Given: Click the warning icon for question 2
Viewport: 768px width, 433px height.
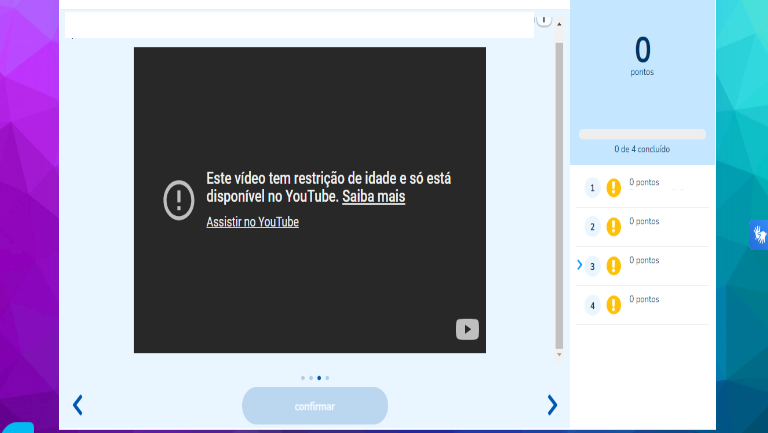Looking at the screenshot, I should point(613,227).
